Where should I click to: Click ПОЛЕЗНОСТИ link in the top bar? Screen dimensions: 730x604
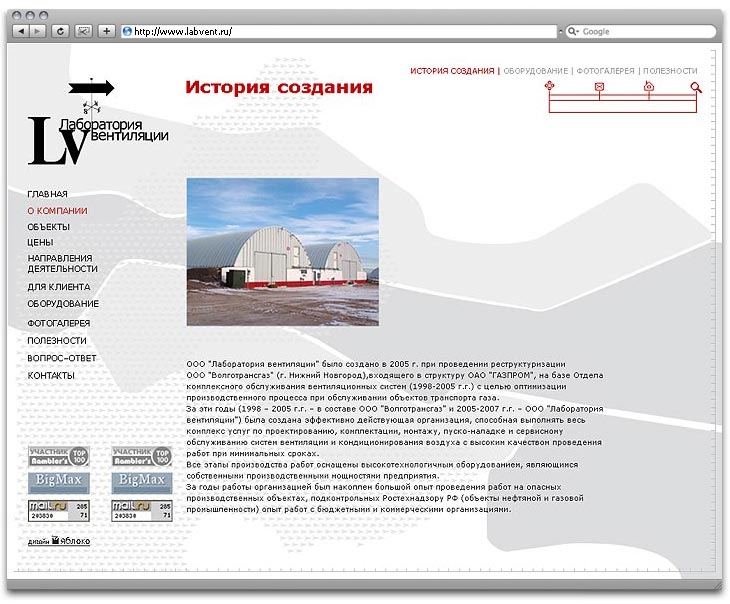pyautogui.click(x=670, y=71)
